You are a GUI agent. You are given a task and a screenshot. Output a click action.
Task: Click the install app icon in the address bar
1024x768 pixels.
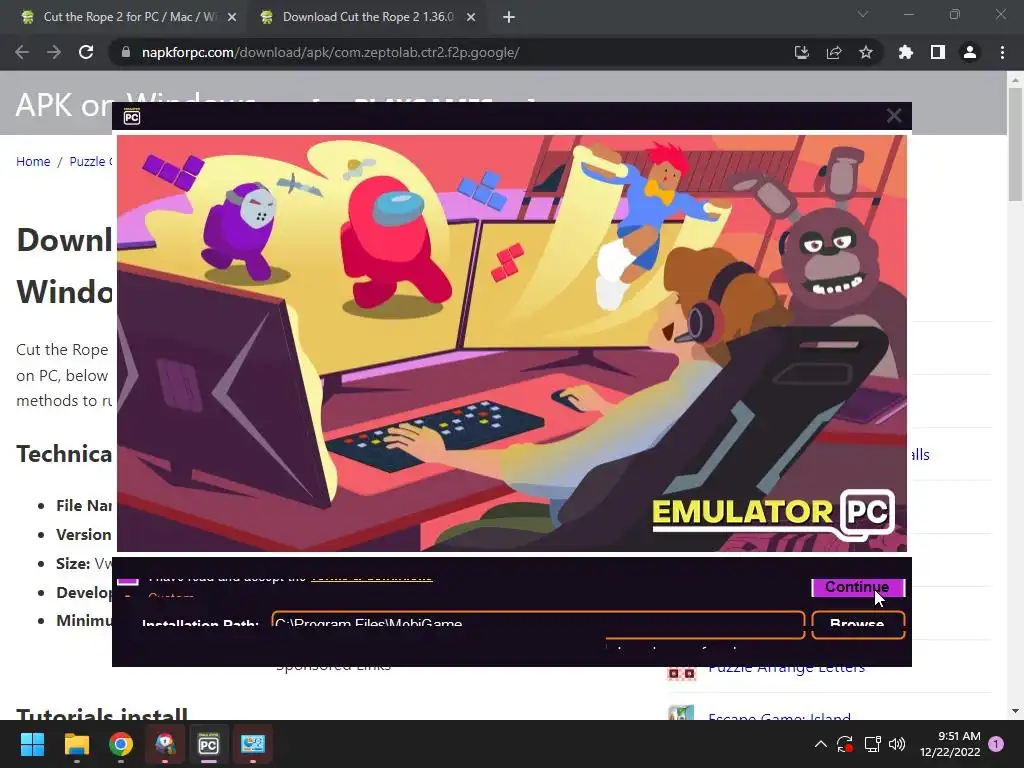801,52
